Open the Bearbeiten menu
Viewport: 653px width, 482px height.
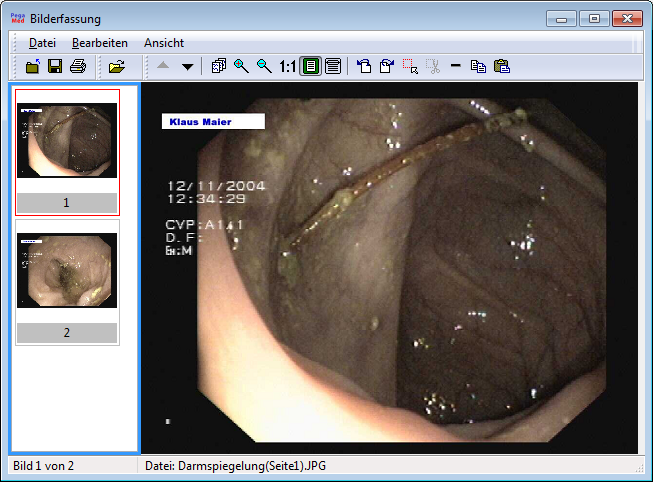(x=100, y=43)
